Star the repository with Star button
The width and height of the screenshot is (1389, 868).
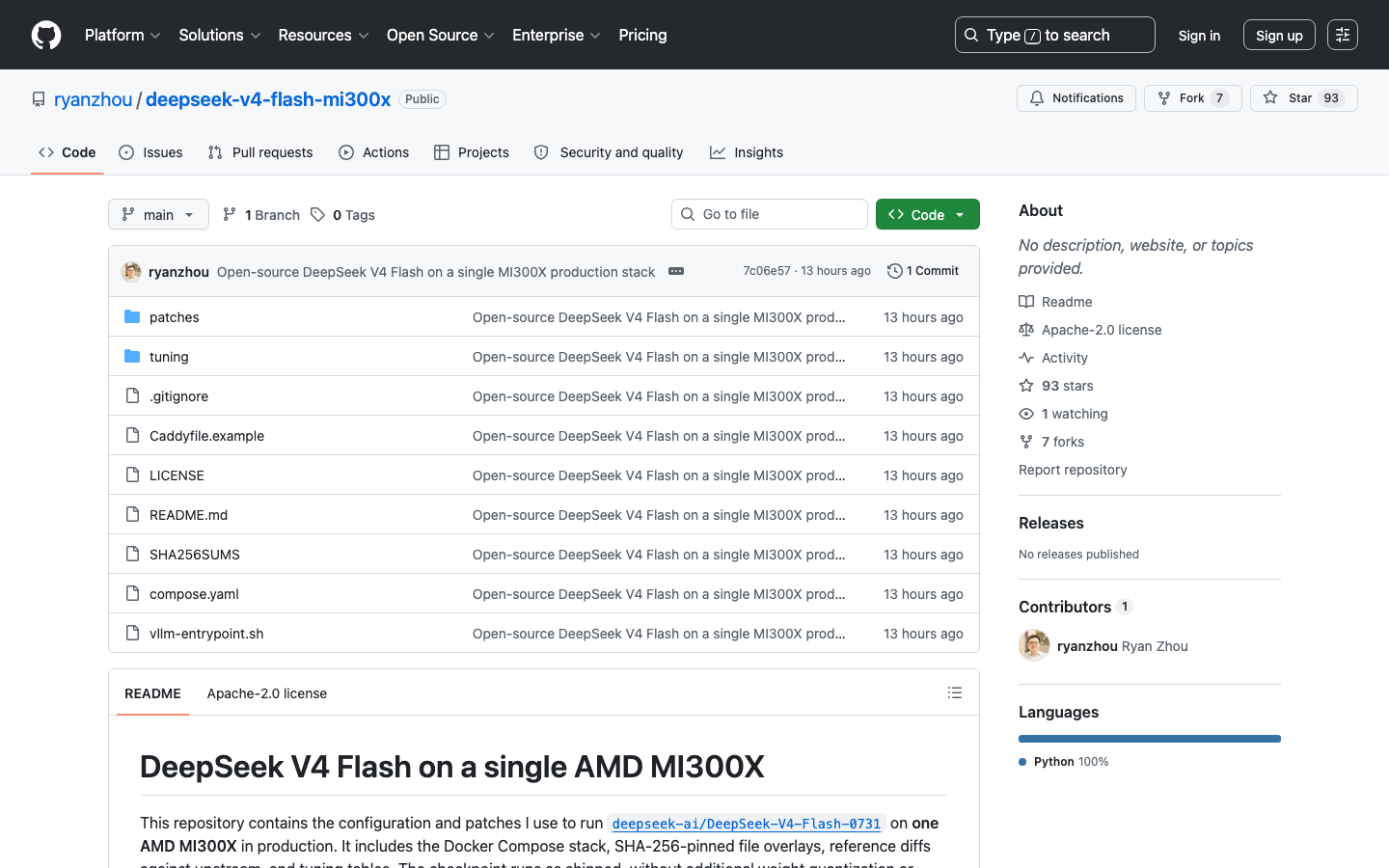click(1304, 98)
